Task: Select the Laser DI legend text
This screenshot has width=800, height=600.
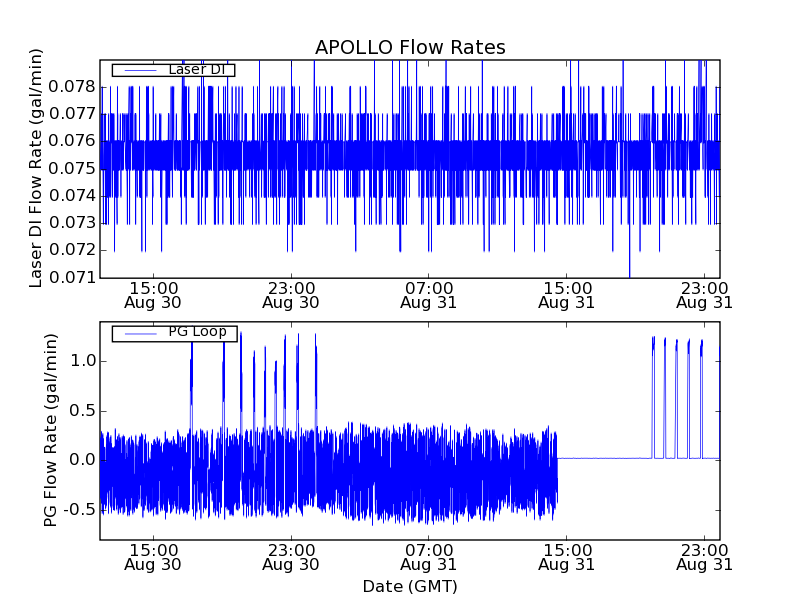Action: 196,70
